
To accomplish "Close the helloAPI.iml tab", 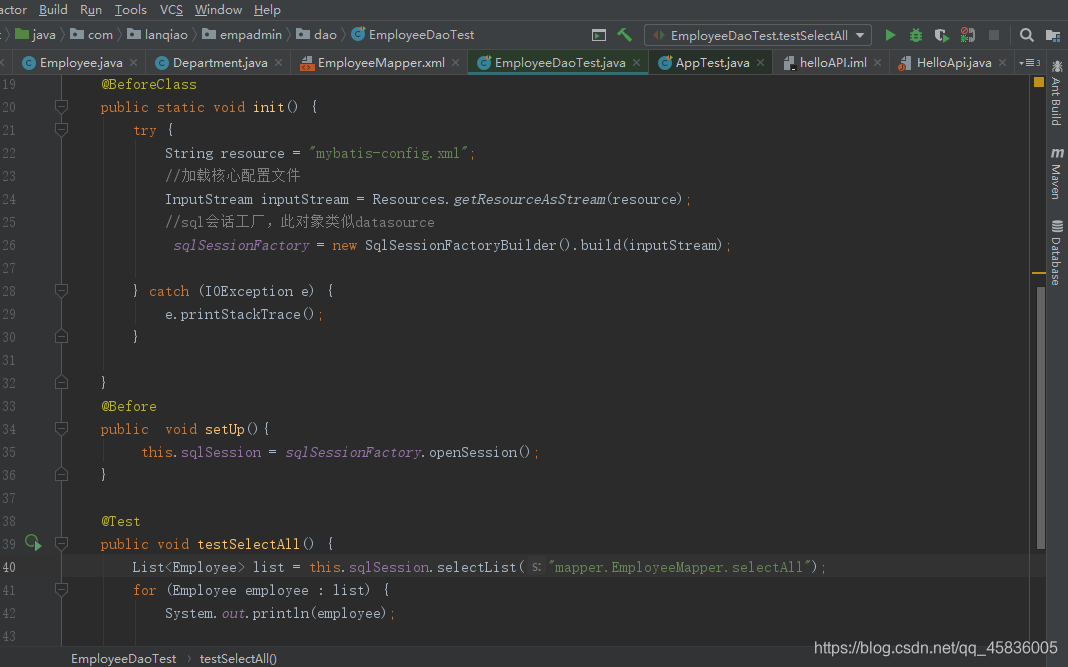I will [x=877, y=63].
